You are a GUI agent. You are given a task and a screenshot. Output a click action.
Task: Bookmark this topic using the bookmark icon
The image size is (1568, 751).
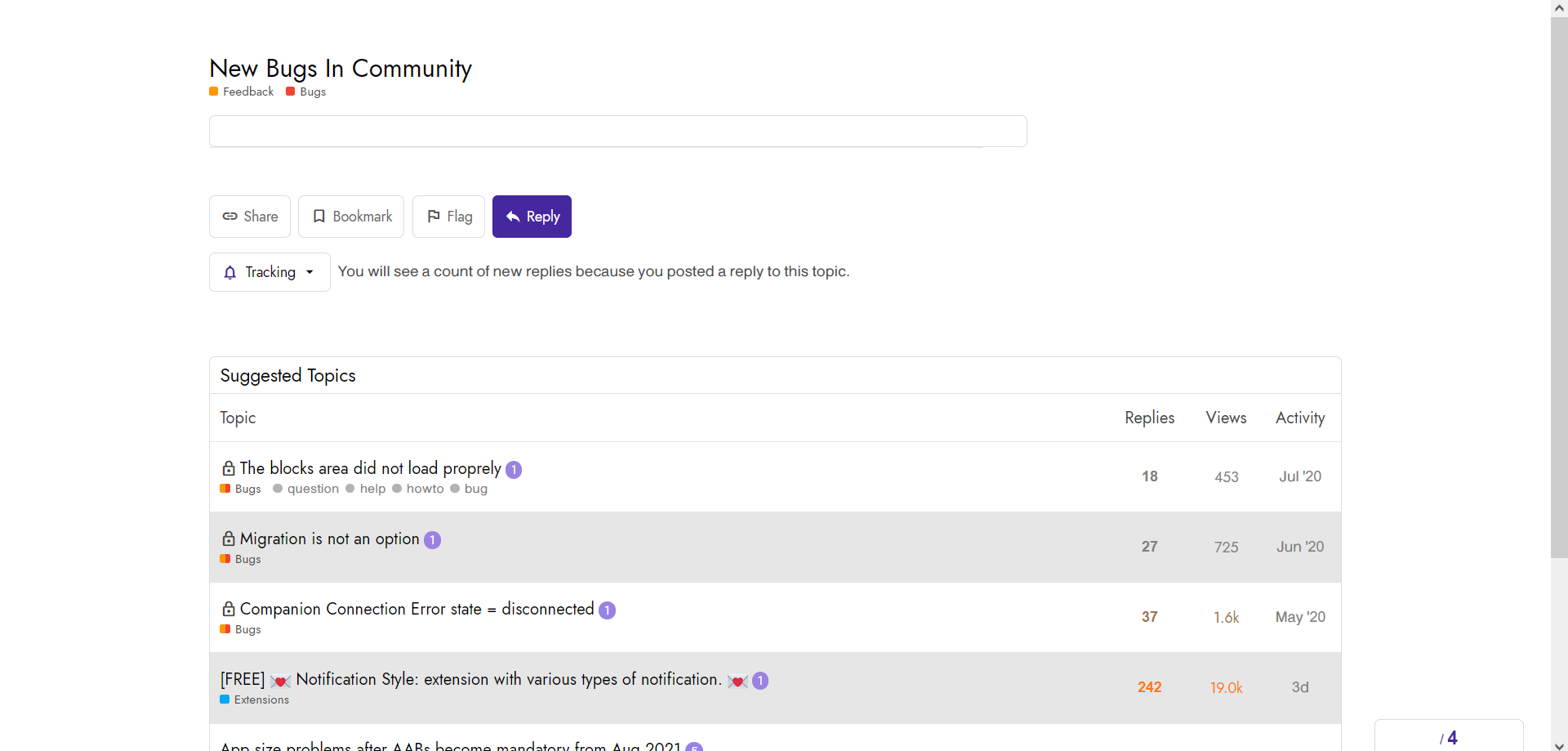click(351, 217)
